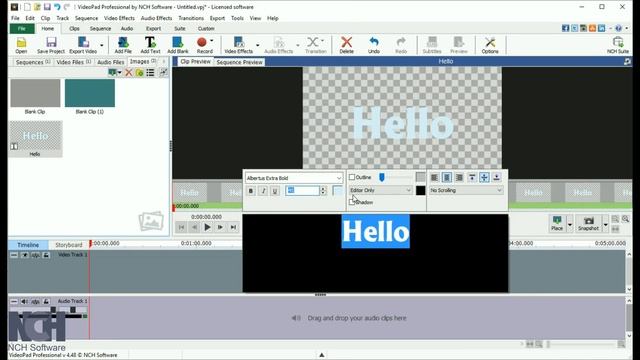Open the Editor Only dropdown
Screen dimensions: 640x360
(380, 190)
